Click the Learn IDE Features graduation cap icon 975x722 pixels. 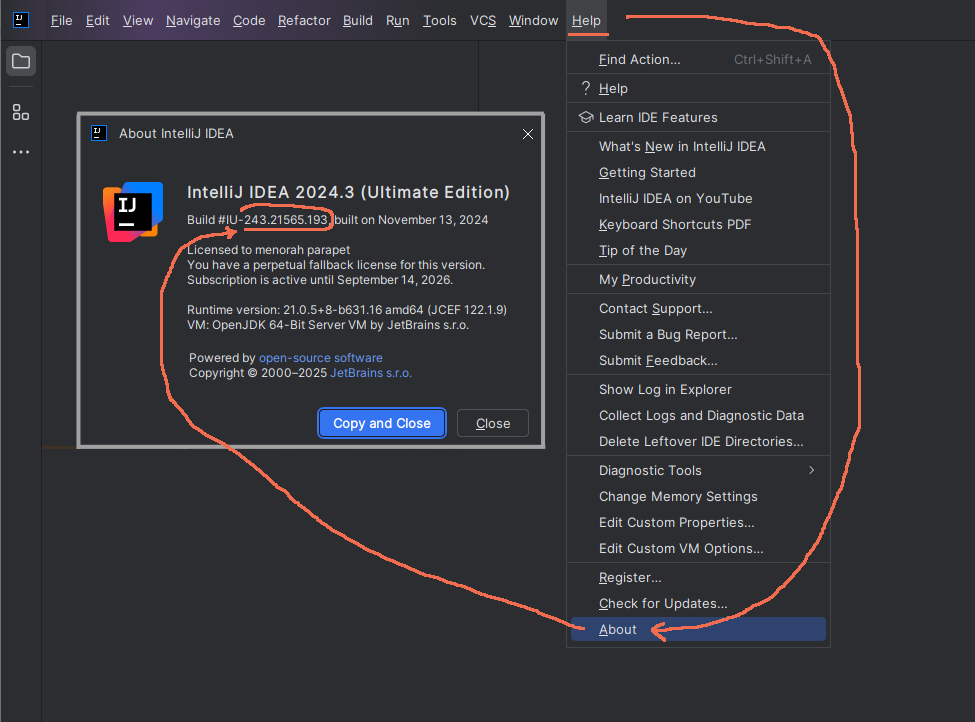585,117
